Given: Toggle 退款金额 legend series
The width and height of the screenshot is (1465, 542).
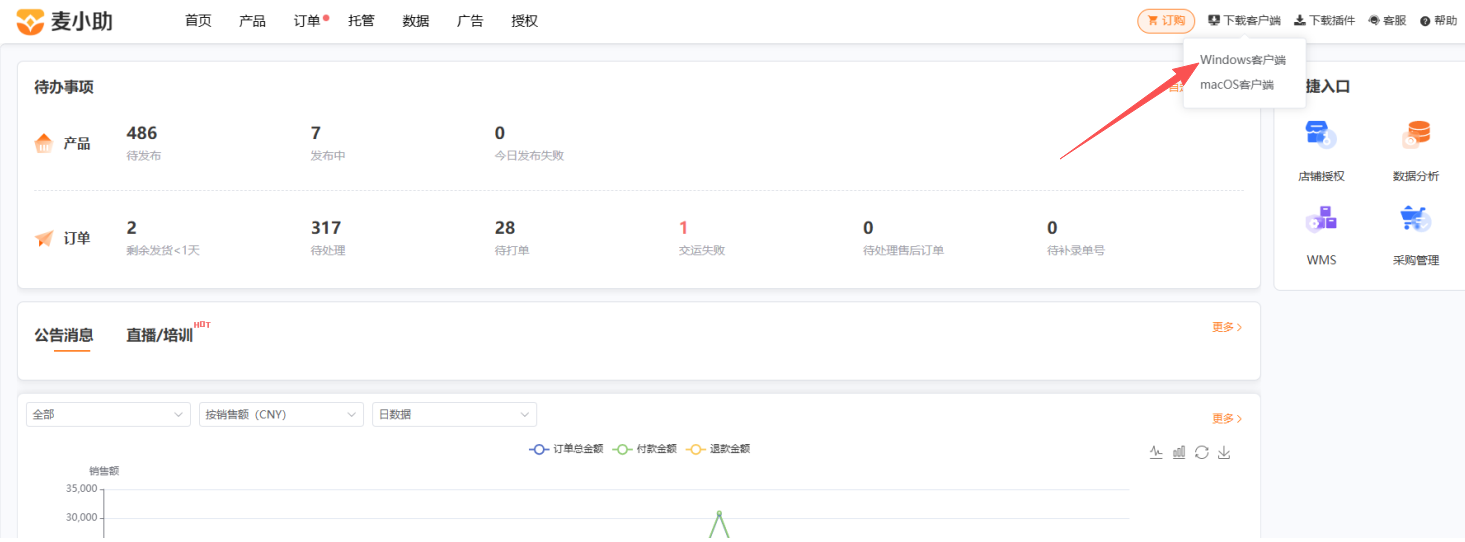Looking at the screenshot, I should click(x=718, y=449).
